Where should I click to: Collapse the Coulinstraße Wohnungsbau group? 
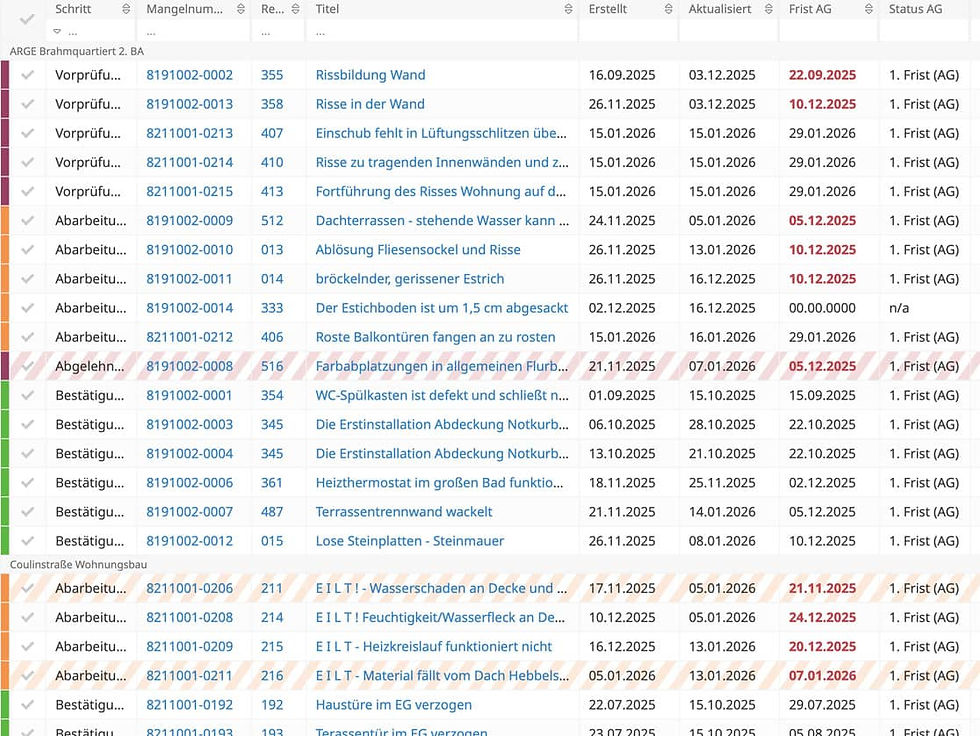click(78, 564)
